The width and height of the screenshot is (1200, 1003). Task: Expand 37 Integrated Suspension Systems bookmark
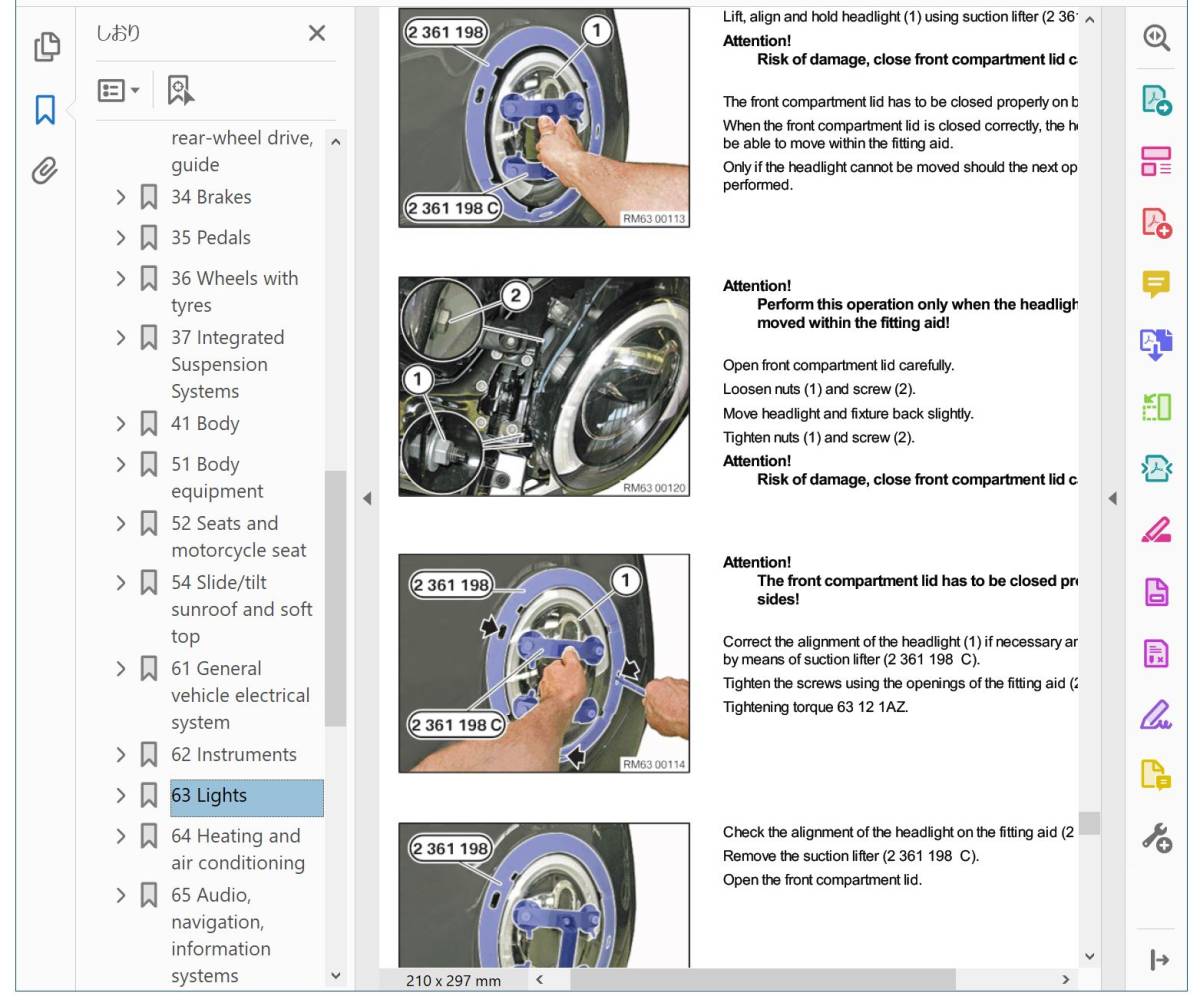(x=121, y=338)
